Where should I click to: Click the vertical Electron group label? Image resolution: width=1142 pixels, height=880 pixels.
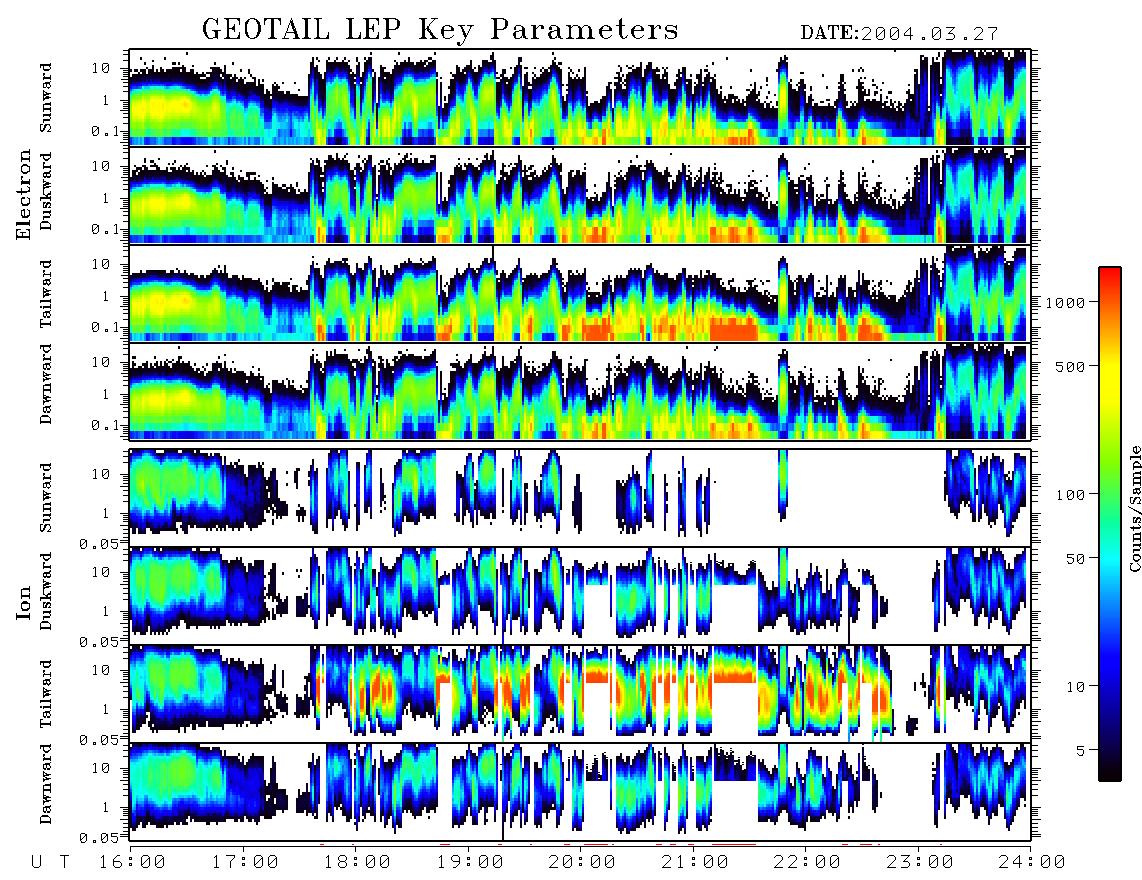pyautogui.click(x=24, y=194)
